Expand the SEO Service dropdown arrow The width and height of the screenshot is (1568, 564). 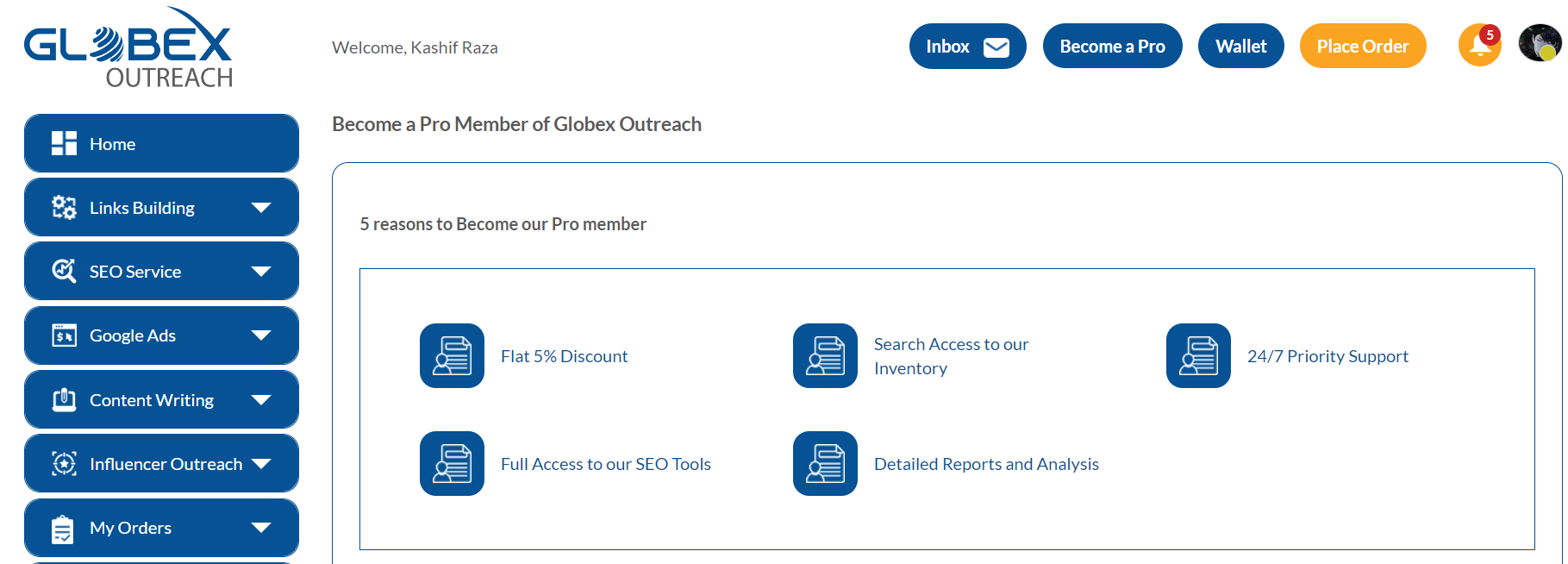coord(261,271)
